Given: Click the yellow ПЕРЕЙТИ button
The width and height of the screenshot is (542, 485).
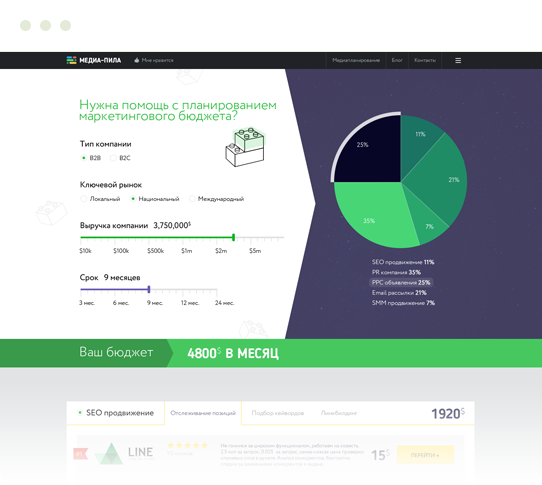Looking at the screenshot, I should pyautogui.click(x=425, y=455).
